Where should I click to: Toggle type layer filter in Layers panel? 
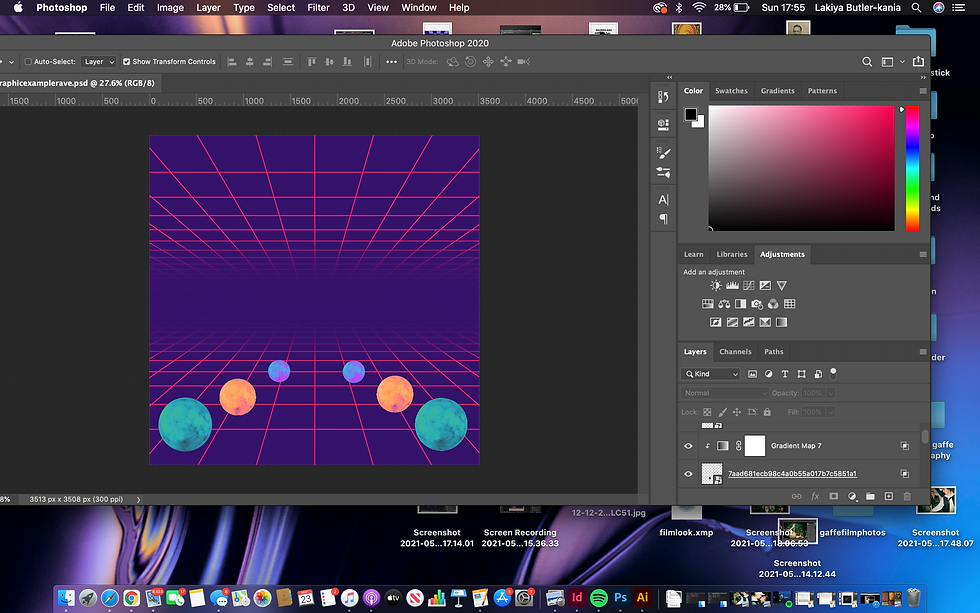(x=785, y=374)
